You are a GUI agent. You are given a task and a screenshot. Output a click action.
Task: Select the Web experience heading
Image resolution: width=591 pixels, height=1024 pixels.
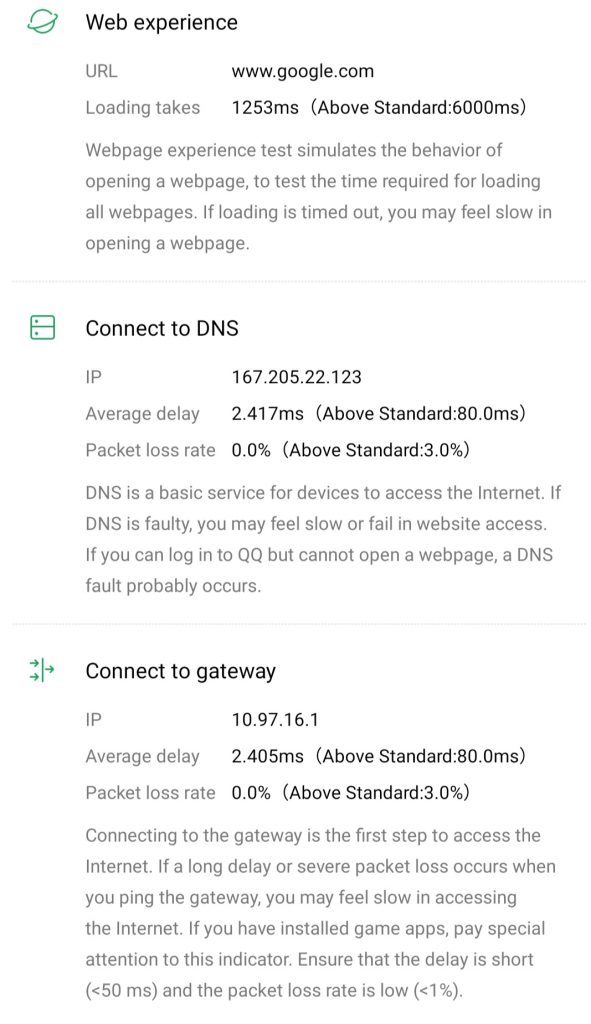coord(161,22)
